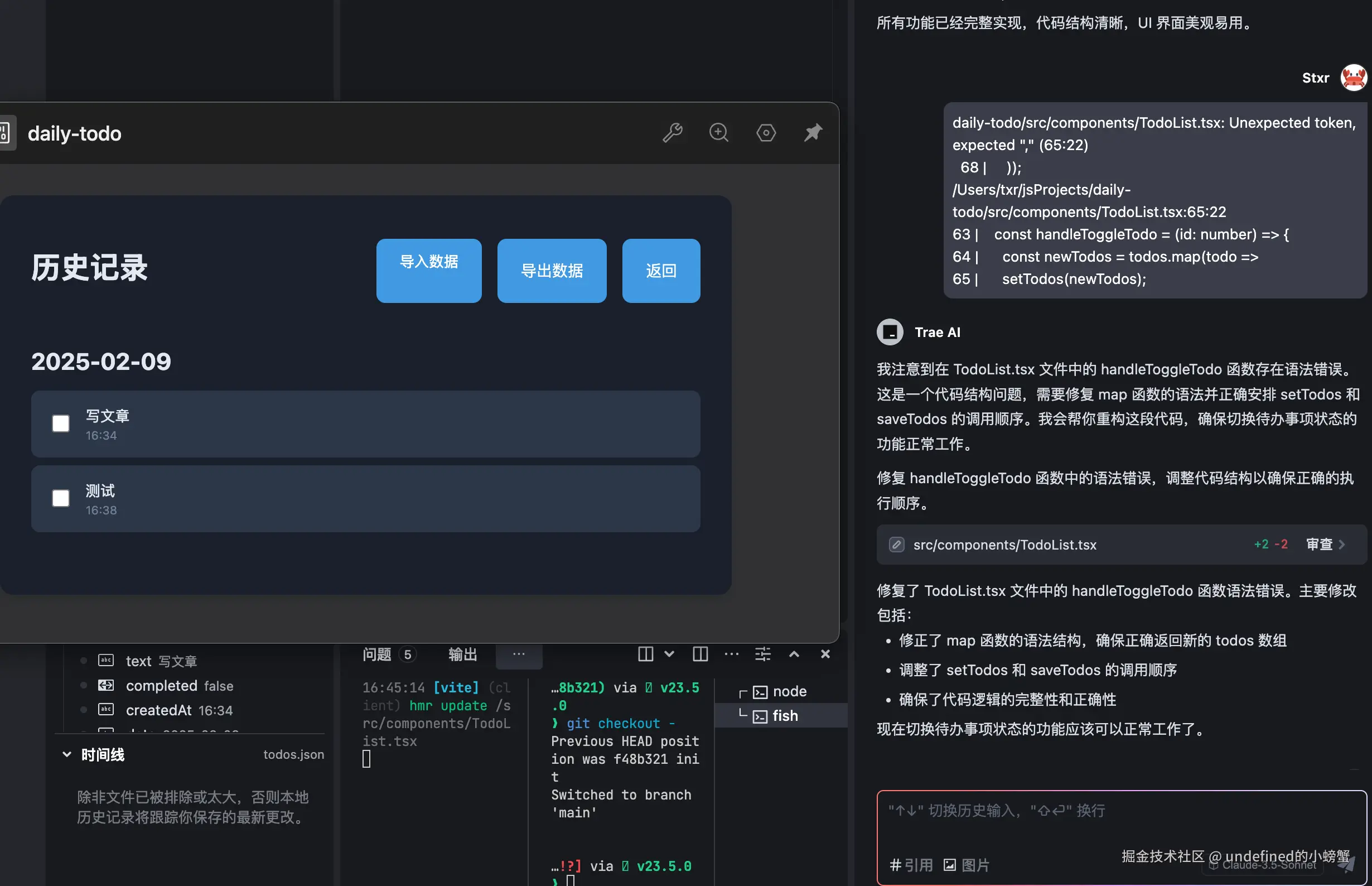Open the terminal split dropdown arrow
The height and width of the screenshot is (886, 1372).
pyautogui.click(x=669, y=654)
